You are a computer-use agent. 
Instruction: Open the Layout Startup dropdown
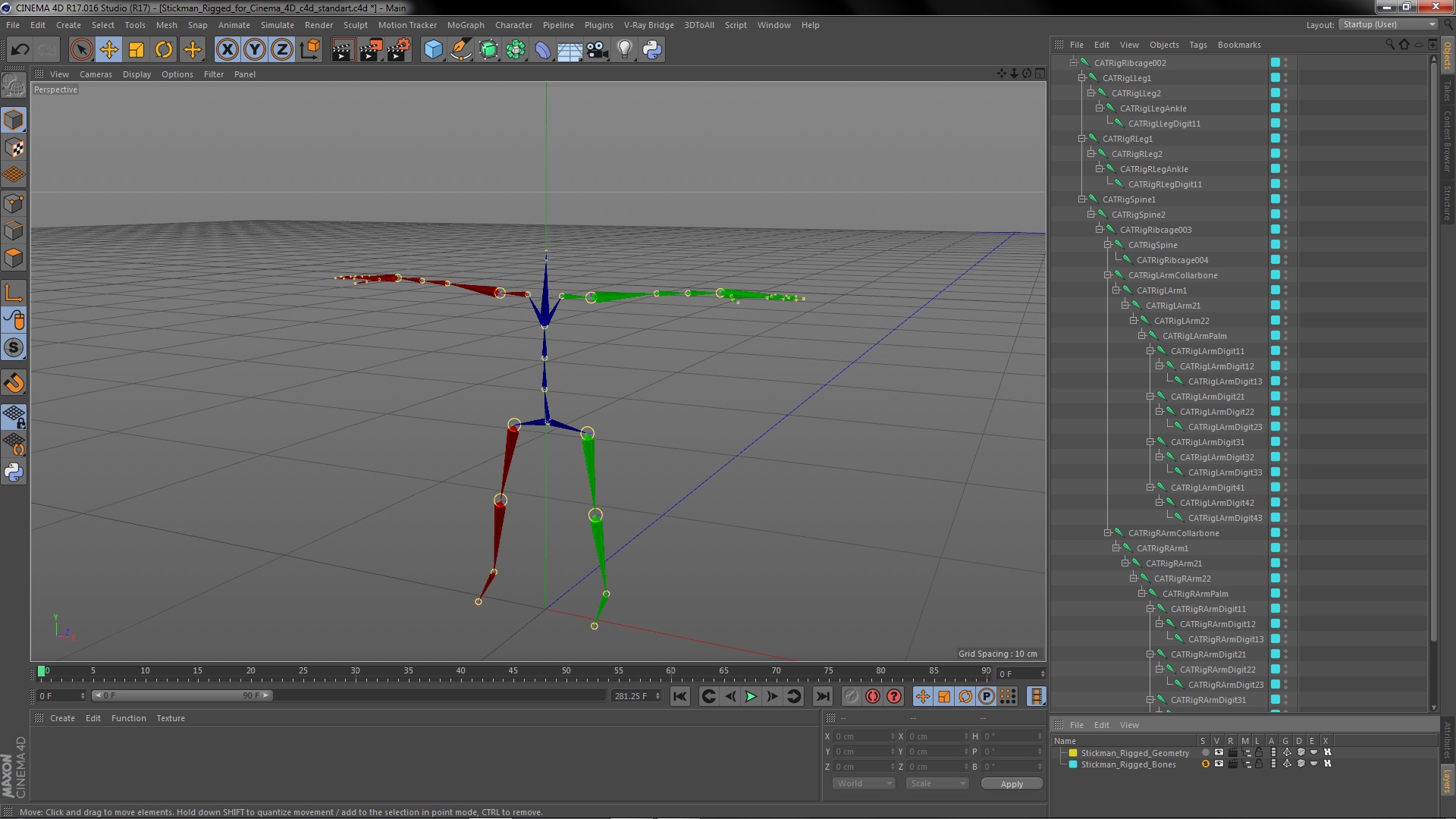coord(1389,24)
